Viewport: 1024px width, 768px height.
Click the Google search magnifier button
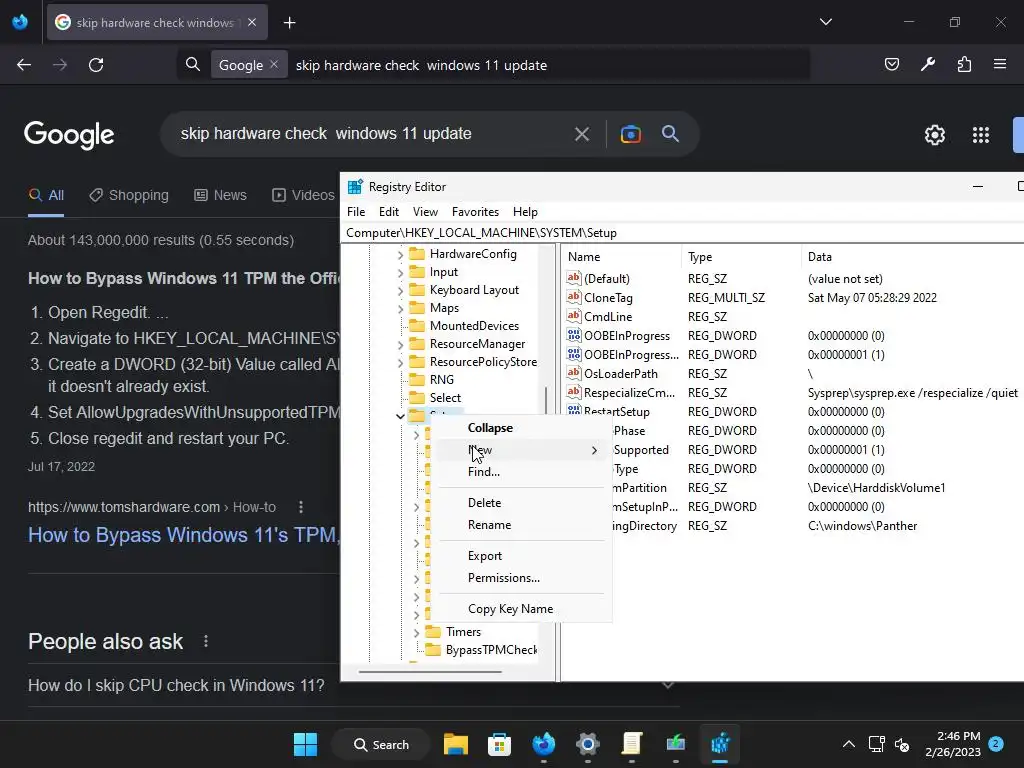(670, 134)
